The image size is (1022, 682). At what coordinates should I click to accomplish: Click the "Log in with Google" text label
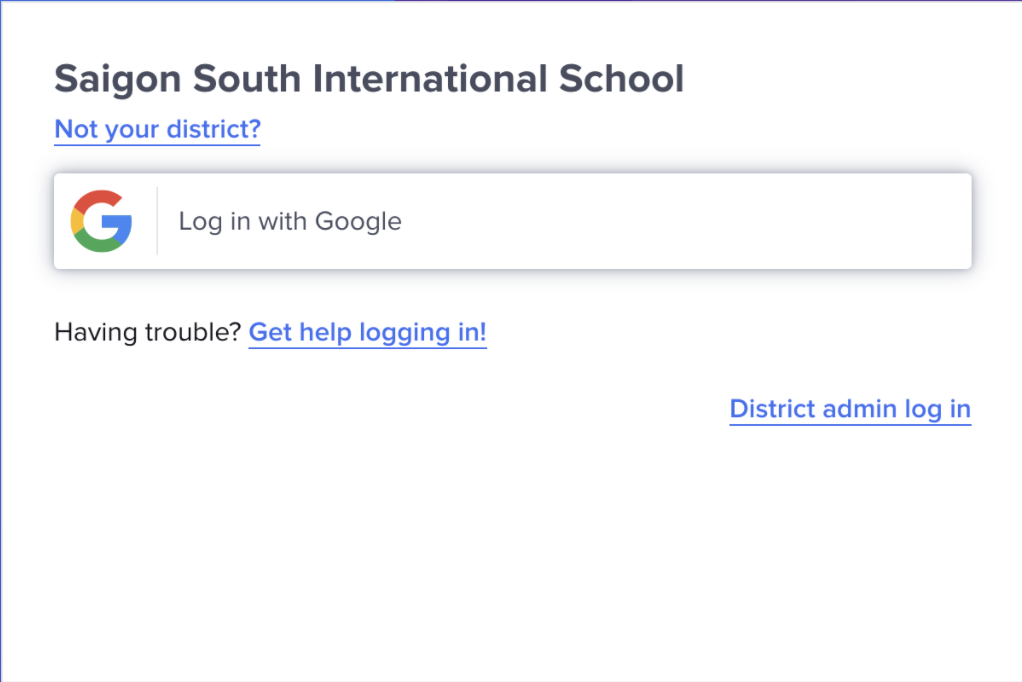click(290, 221)
